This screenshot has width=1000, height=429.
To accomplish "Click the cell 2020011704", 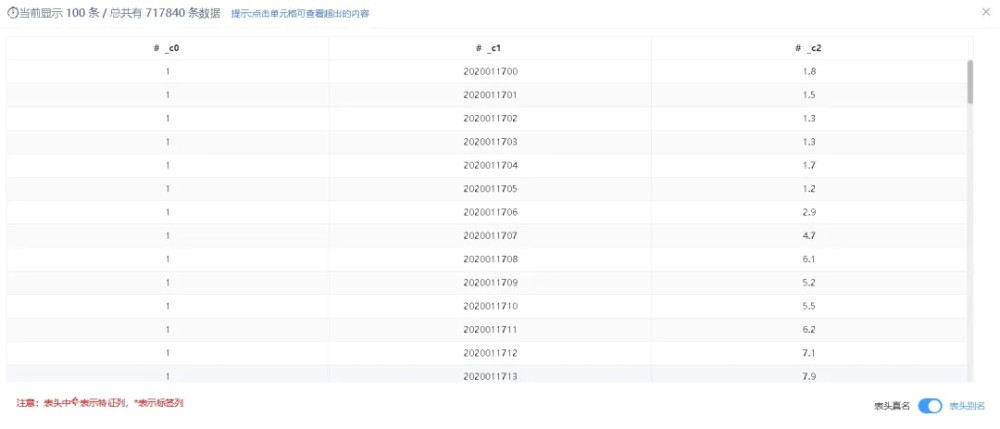I will [x=490, y=166].
